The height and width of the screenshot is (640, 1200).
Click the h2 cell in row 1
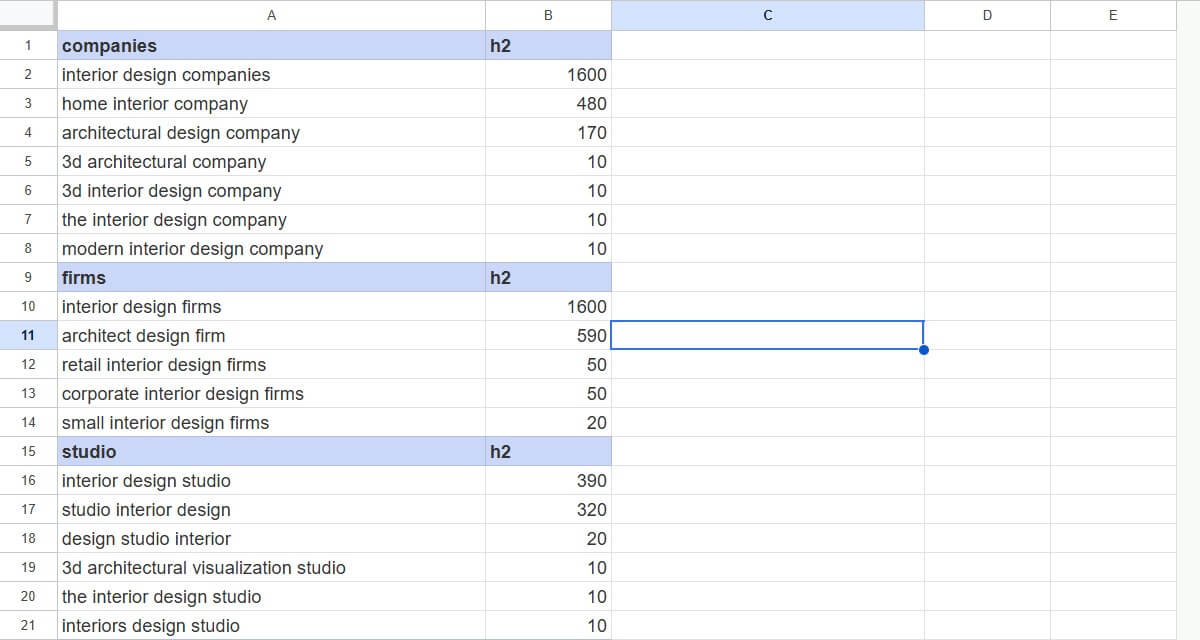pos(548,45)
